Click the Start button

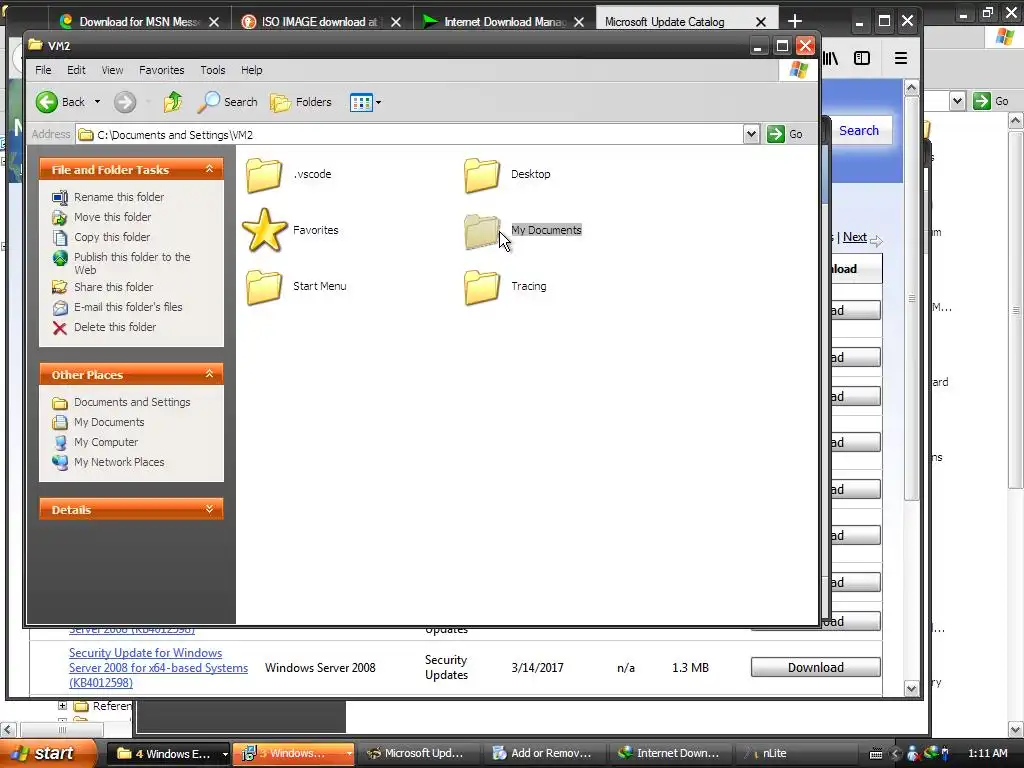50,753
